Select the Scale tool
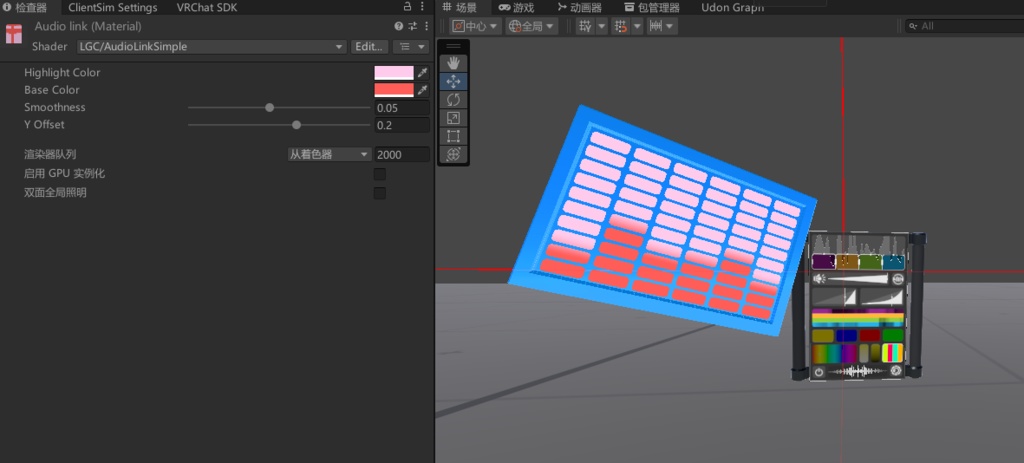This screenshot has height=463, width=1024. [453, 118]
